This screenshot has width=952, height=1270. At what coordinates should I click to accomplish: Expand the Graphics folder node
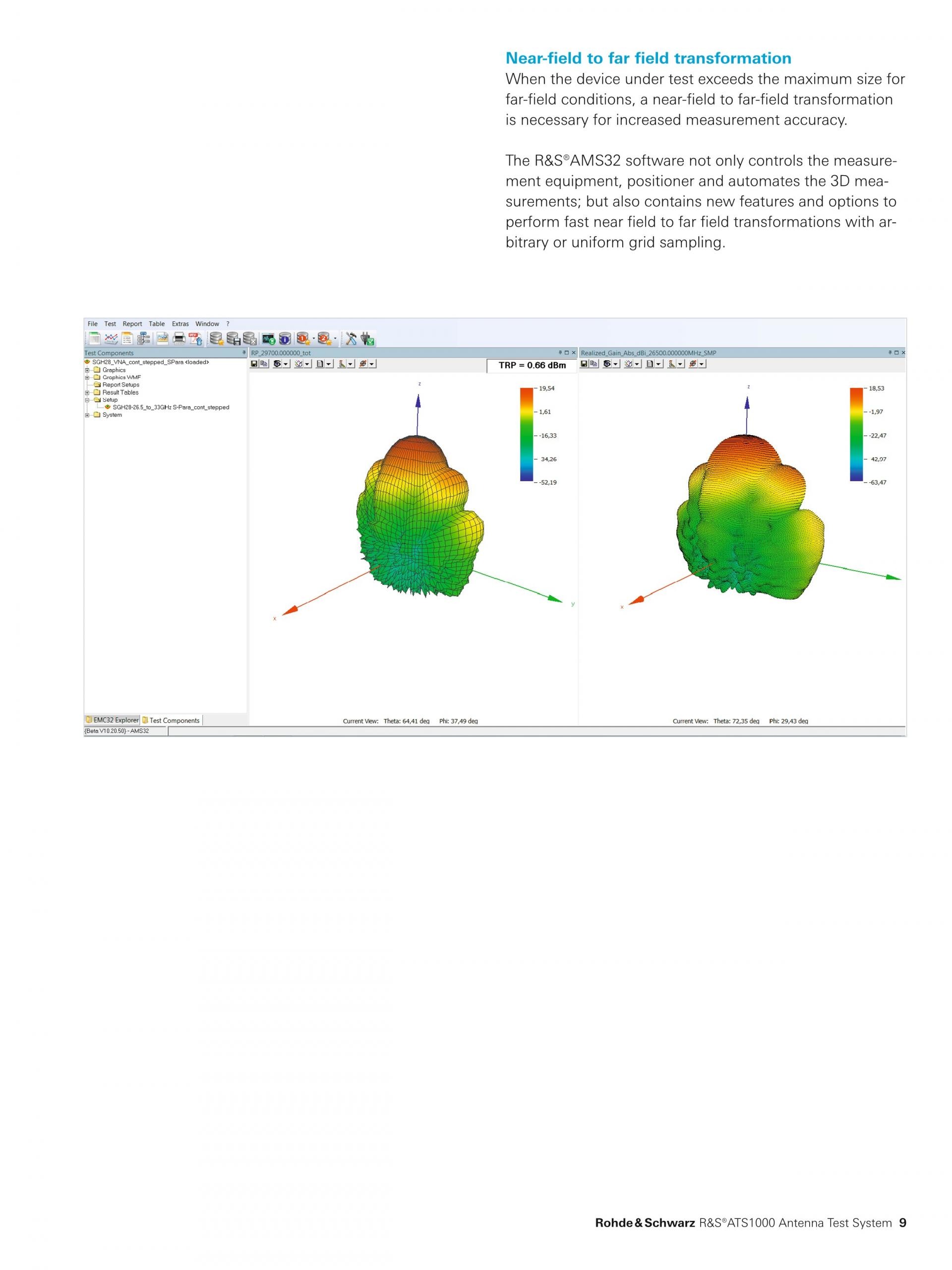[x=87, y=370]
